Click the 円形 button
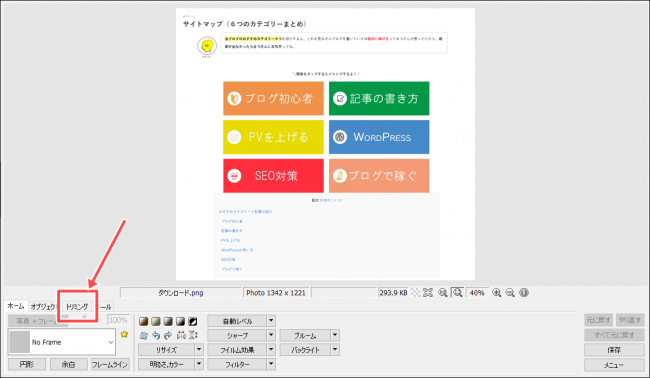Image resolution: width=650 pixels, height=378 pixels. click(x=27, y=364)
